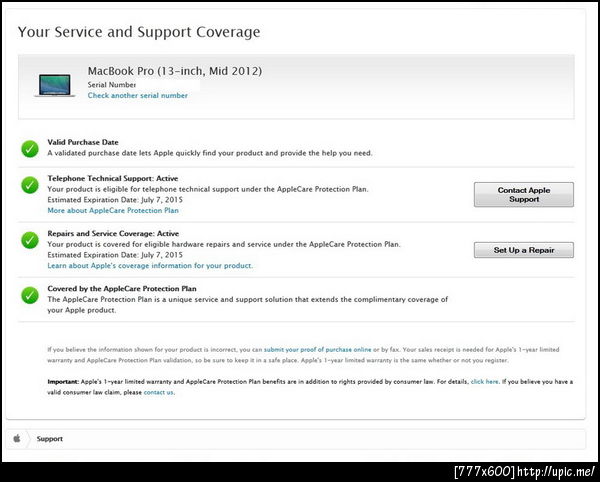Select the repairs coverage Estimated Expiration Date text
The image size is (600, 482).
(115, 255)
